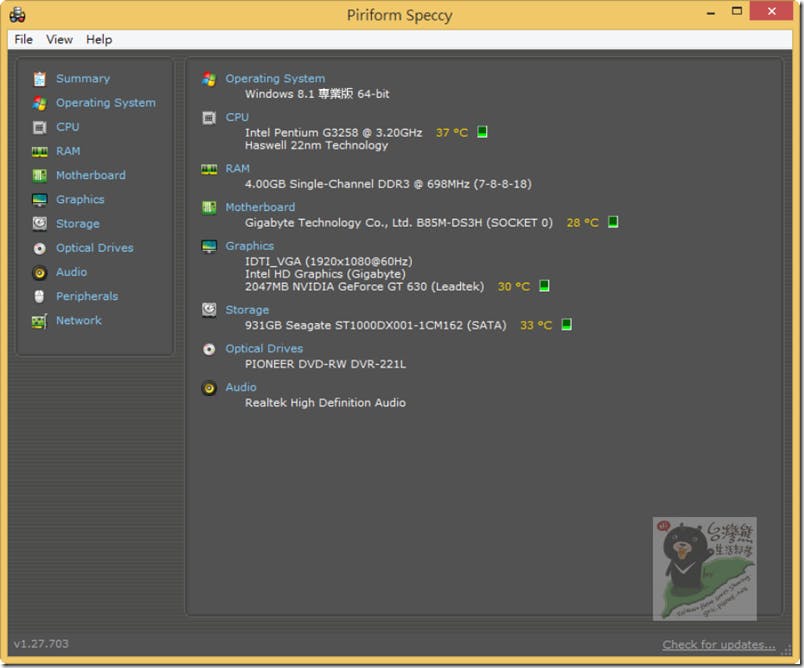
Task: Go to Operating System section in sidebar
Action: (106, 103)
